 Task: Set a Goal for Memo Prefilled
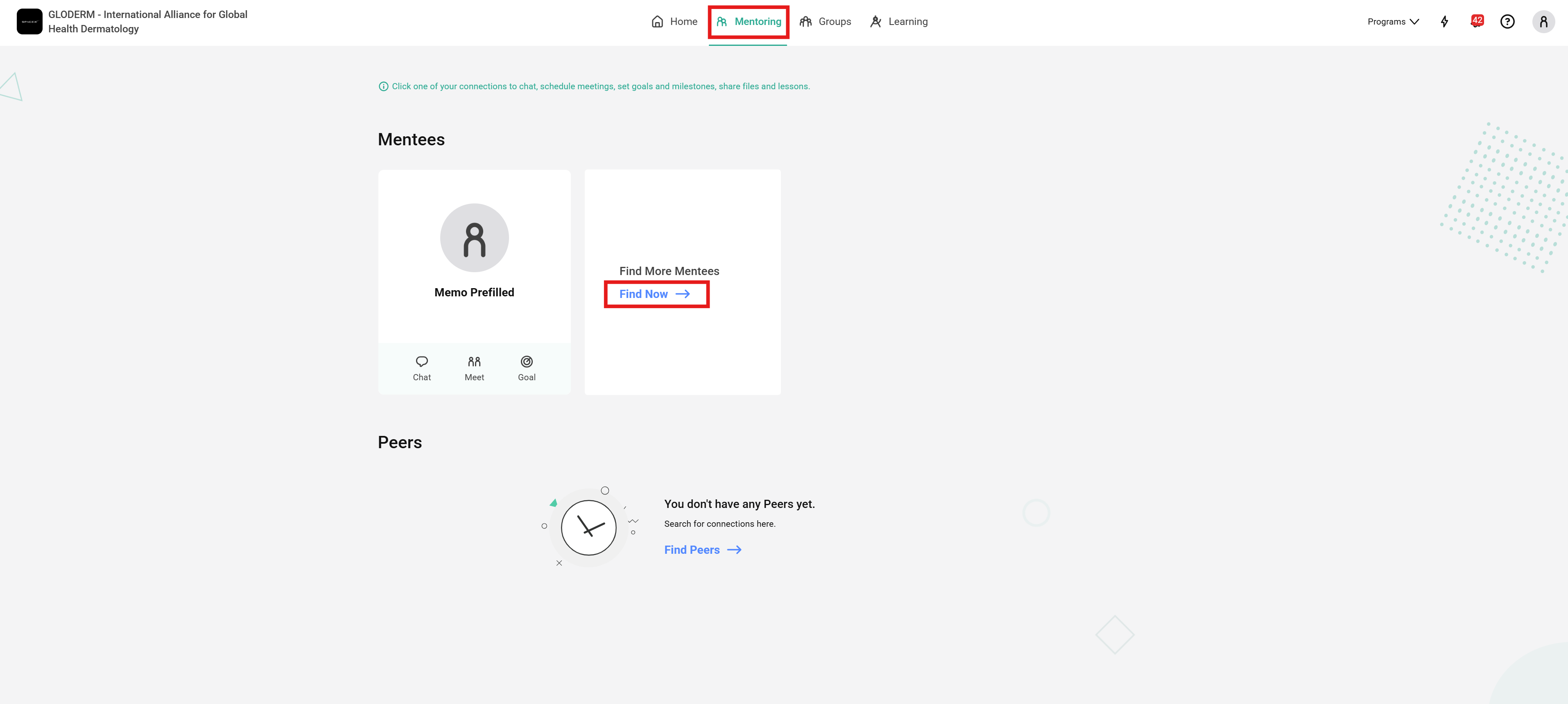(527, 369)
